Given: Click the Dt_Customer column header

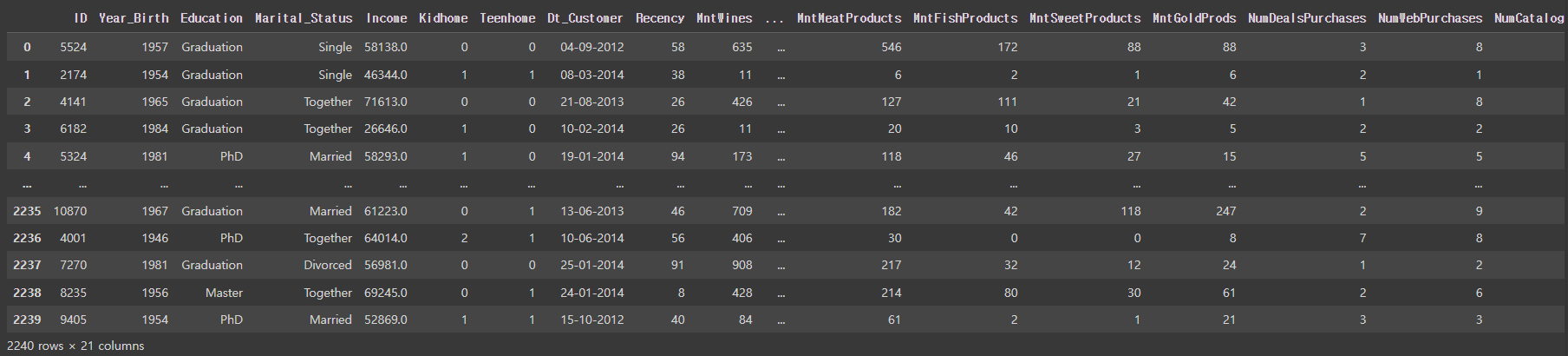Looking at the screenshot, I should (585, 18).
